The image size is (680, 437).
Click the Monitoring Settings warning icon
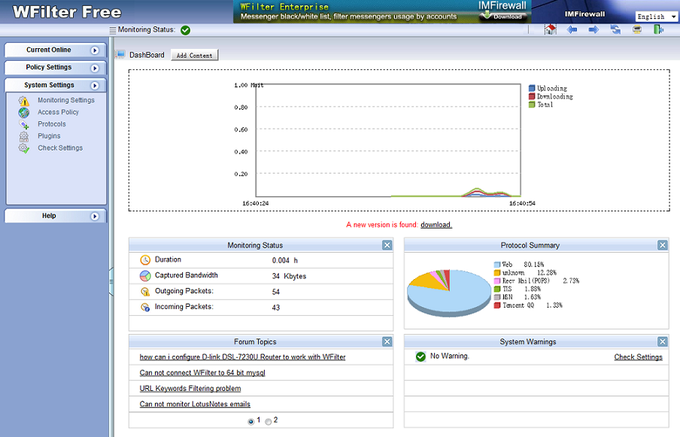(24, 101)
